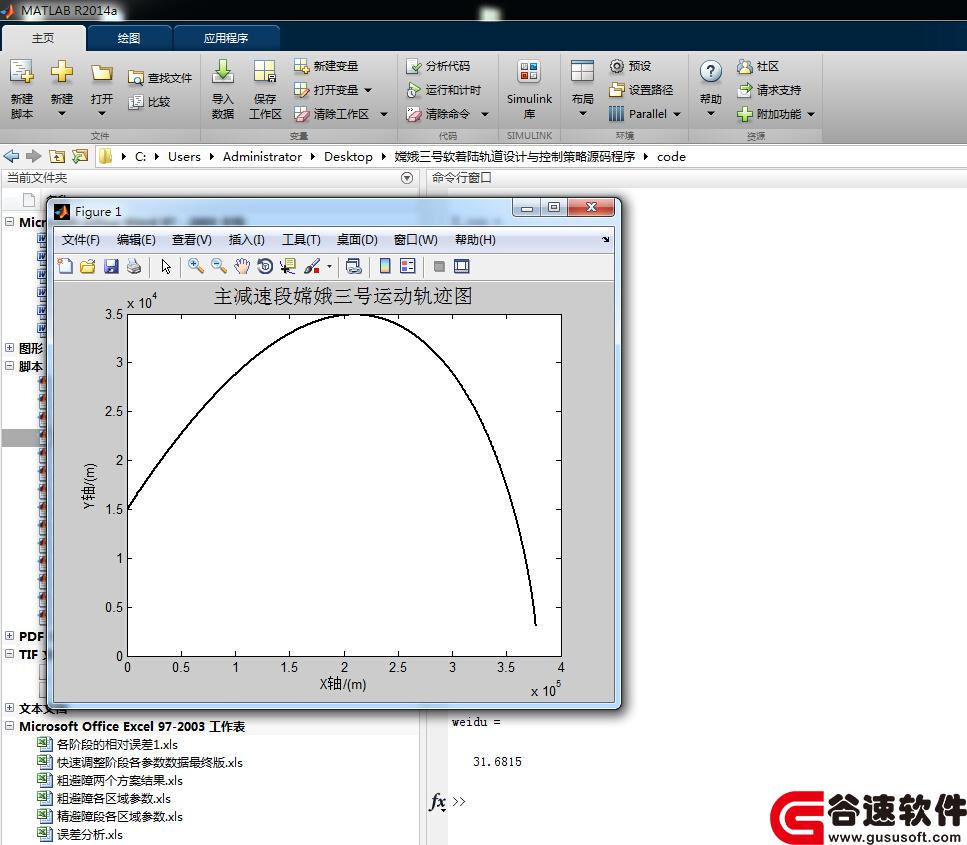Go up one folder level icon
The image size is (967, 845).
[x=57, y=156]
